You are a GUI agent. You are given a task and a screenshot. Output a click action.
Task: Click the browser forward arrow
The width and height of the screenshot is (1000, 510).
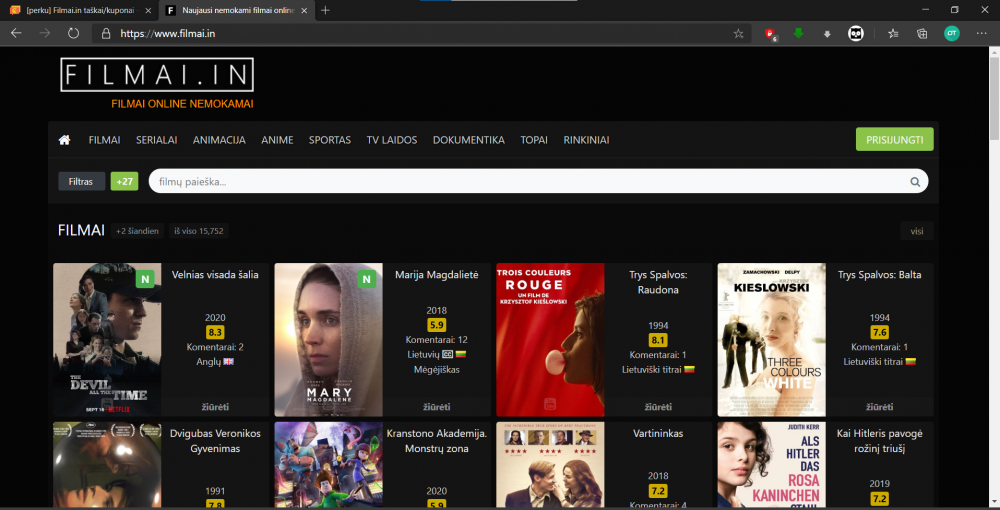coord(45,33)
